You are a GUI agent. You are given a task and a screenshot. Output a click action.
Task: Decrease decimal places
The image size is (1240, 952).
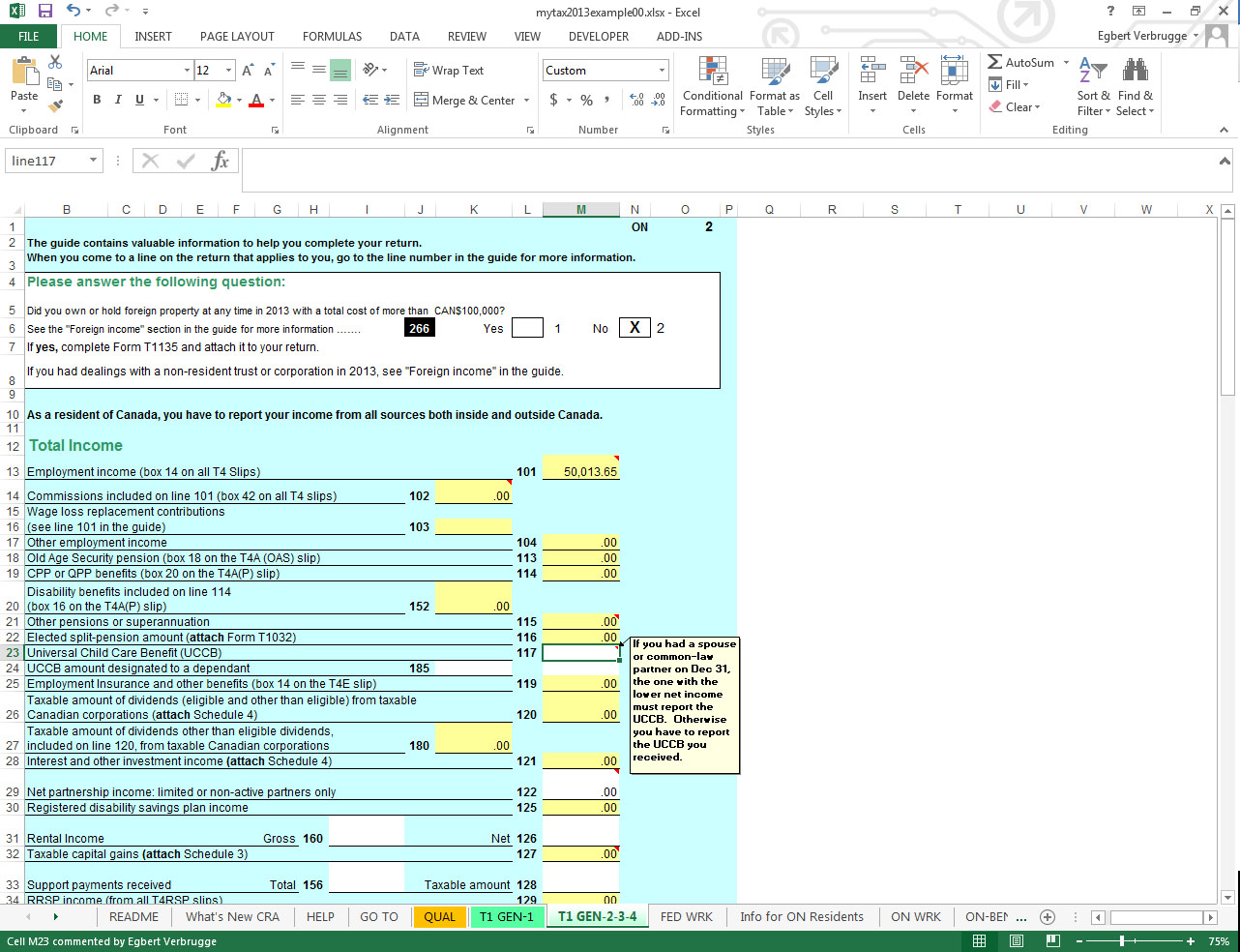659,100
